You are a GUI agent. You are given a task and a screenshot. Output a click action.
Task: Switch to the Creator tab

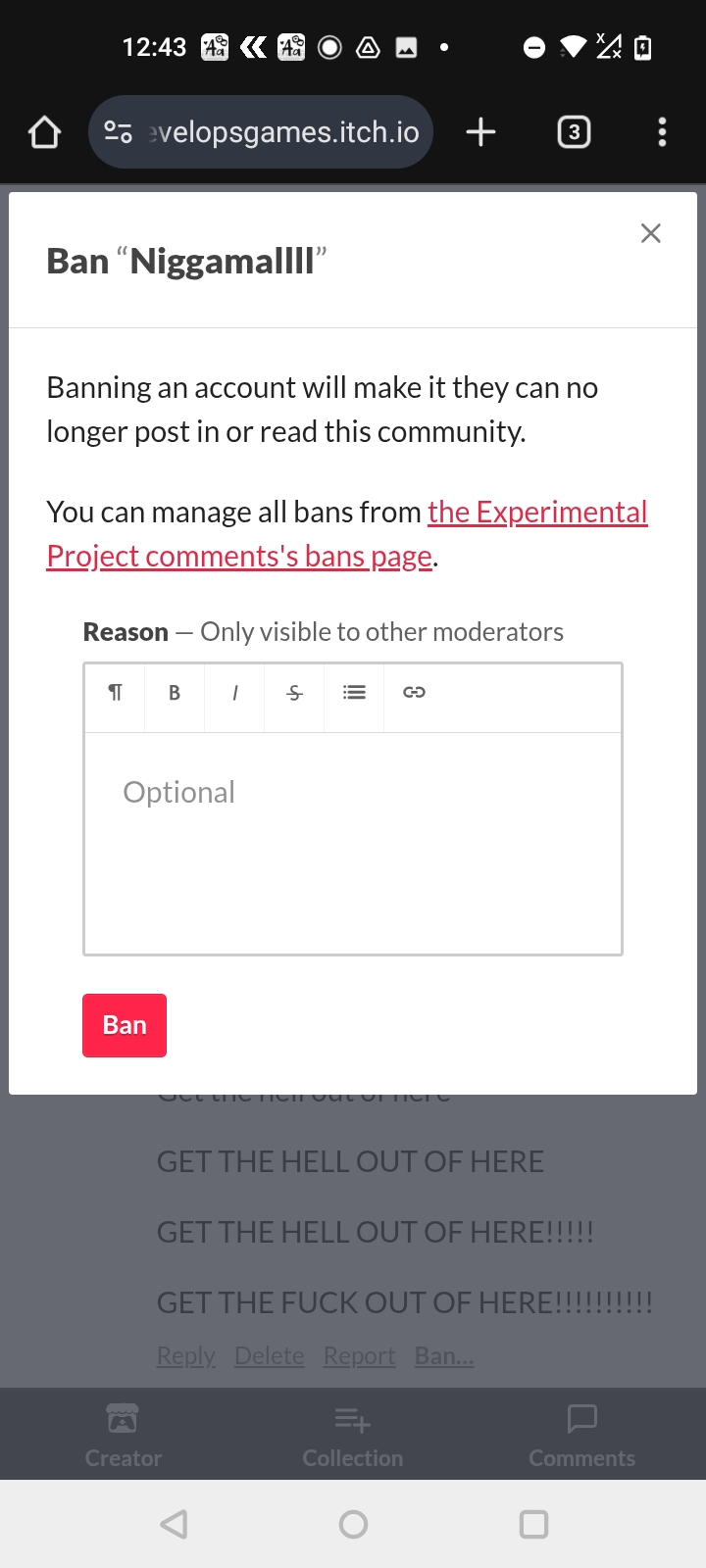(x=124, y=1435)
